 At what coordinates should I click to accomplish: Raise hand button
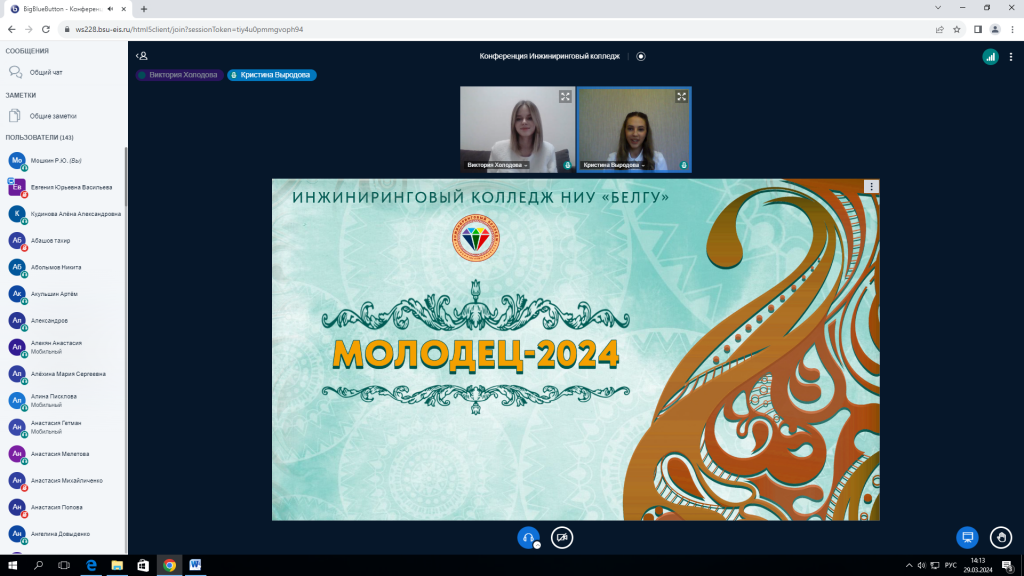[1000, 537]
